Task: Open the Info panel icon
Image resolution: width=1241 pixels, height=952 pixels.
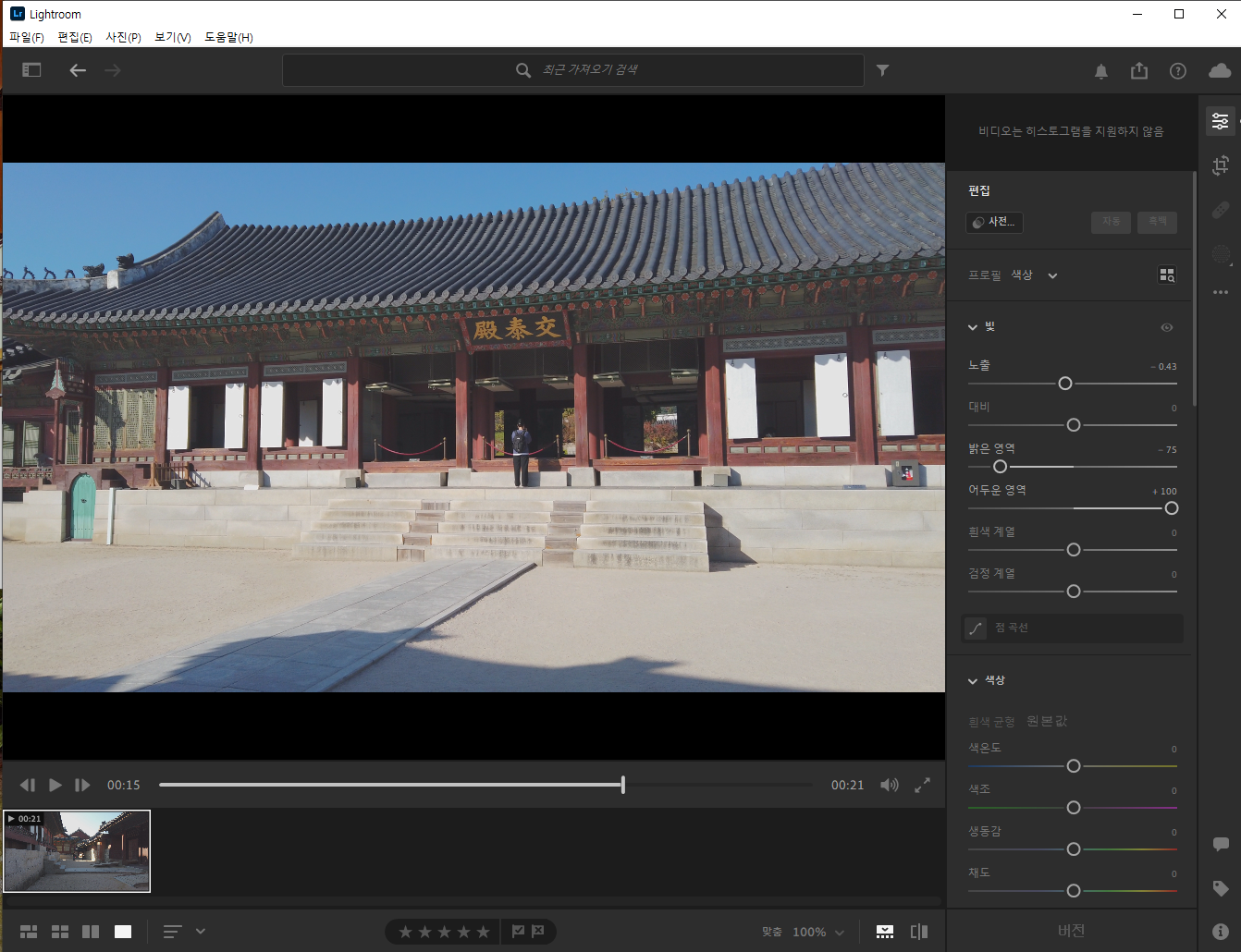Action: coord(1221,931)
